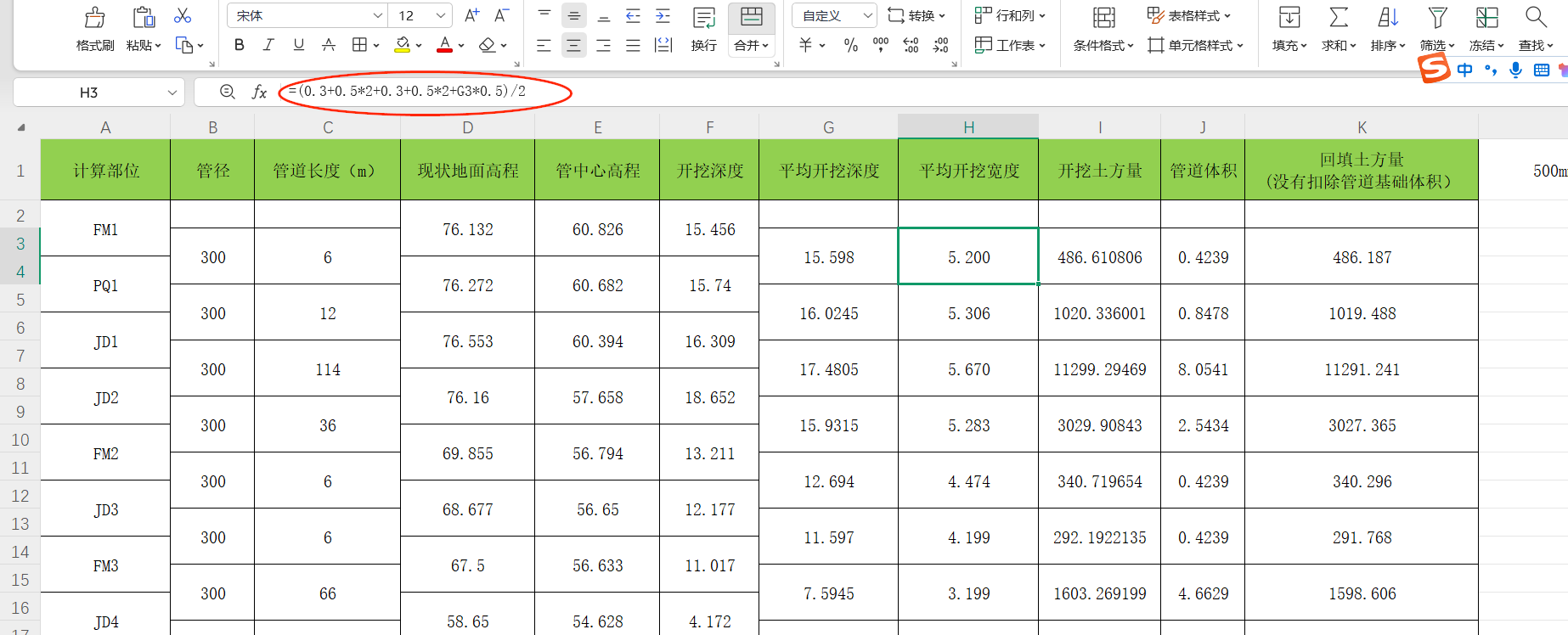Image resolution: width=1568 pixels, height=635 pixels.
Task: Select cell showing 1020.336001
Action: 1099,313
